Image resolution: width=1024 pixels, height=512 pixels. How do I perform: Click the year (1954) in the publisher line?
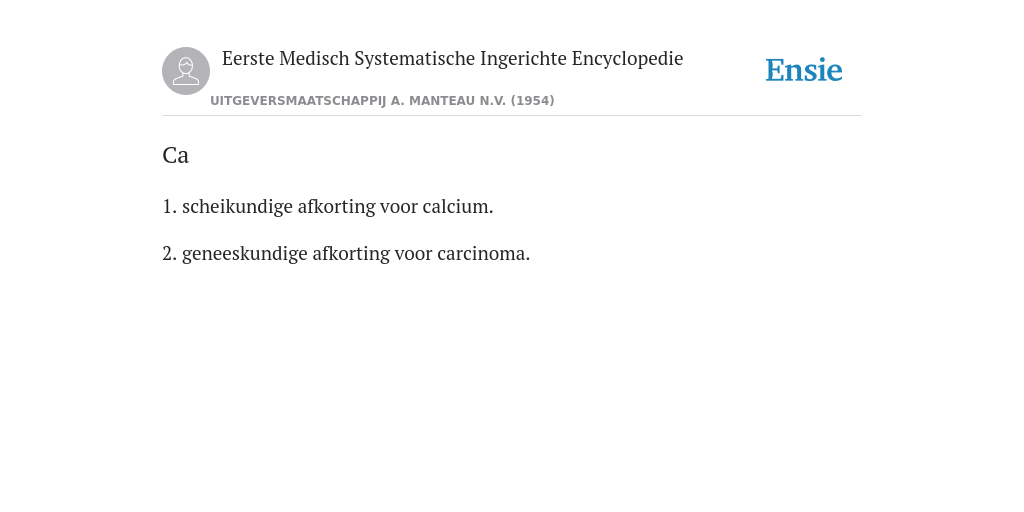[532, 101]
